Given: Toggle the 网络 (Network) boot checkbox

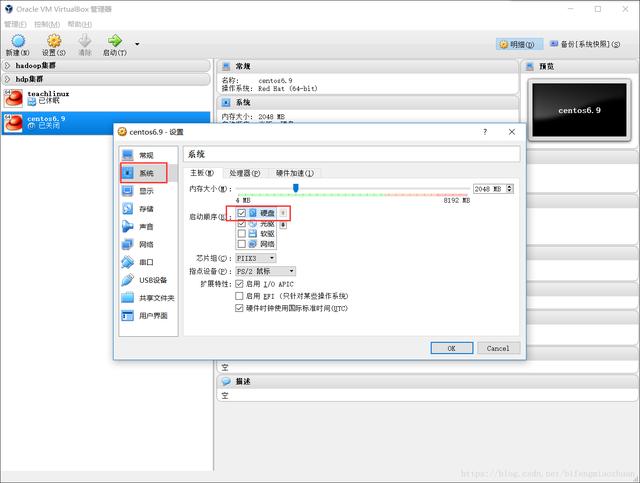Looking at the screenshot, I should click(x=241, y=244).
